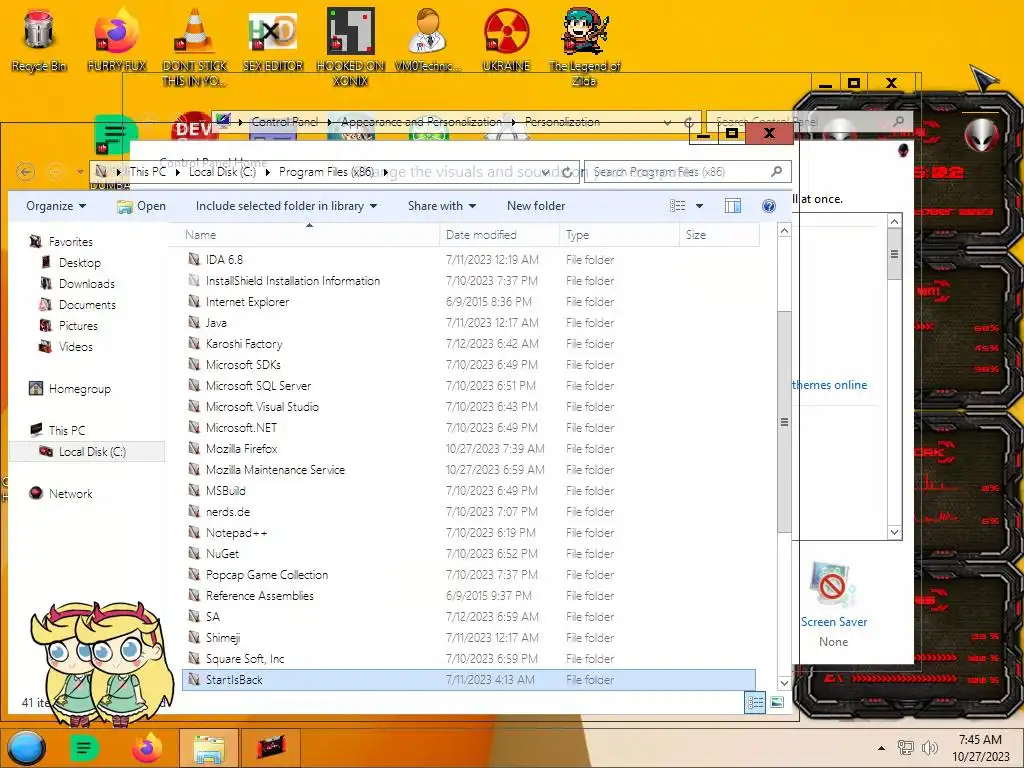Open the VLC cone desktop shortcut

[195, 46]
